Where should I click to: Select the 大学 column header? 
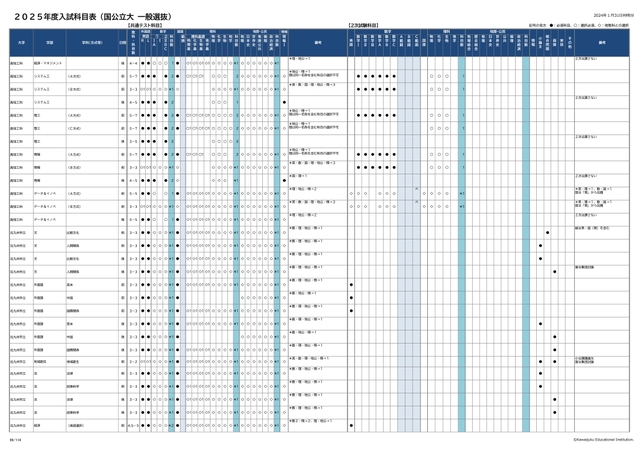pos(21,42)
